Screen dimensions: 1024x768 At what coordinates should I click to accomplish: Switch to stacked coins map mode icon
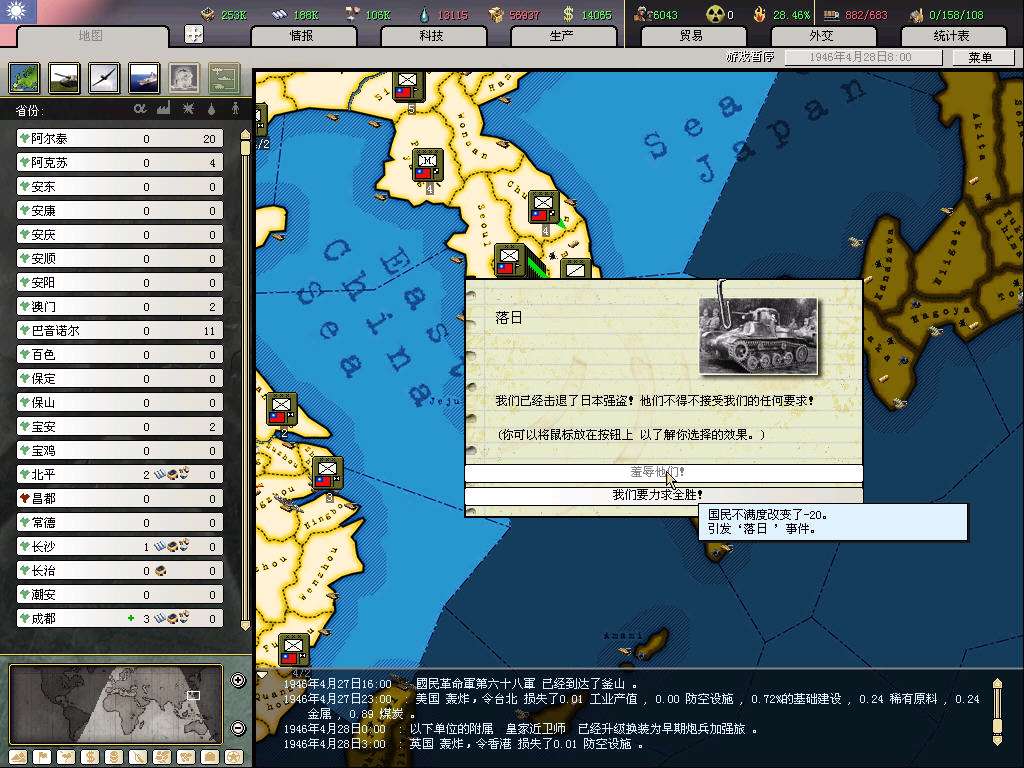click(x=114, y=758)
